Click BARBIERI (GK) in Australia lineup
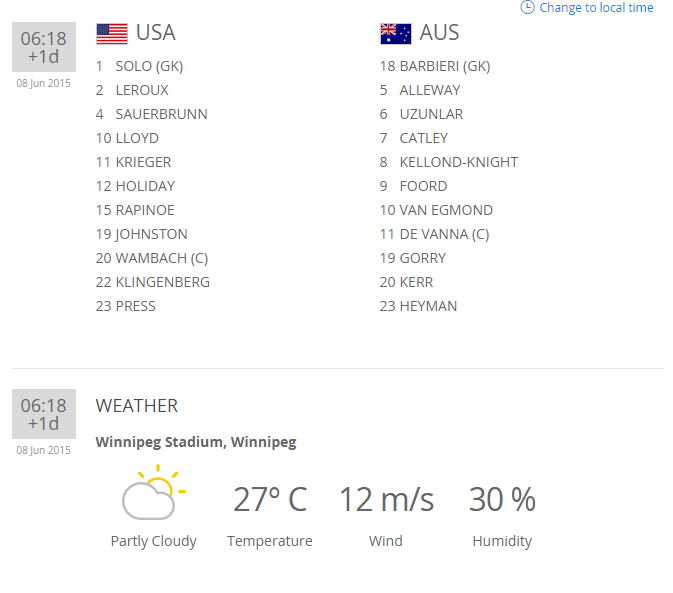Viewport: 673px width, 593px height. (444, 66)
